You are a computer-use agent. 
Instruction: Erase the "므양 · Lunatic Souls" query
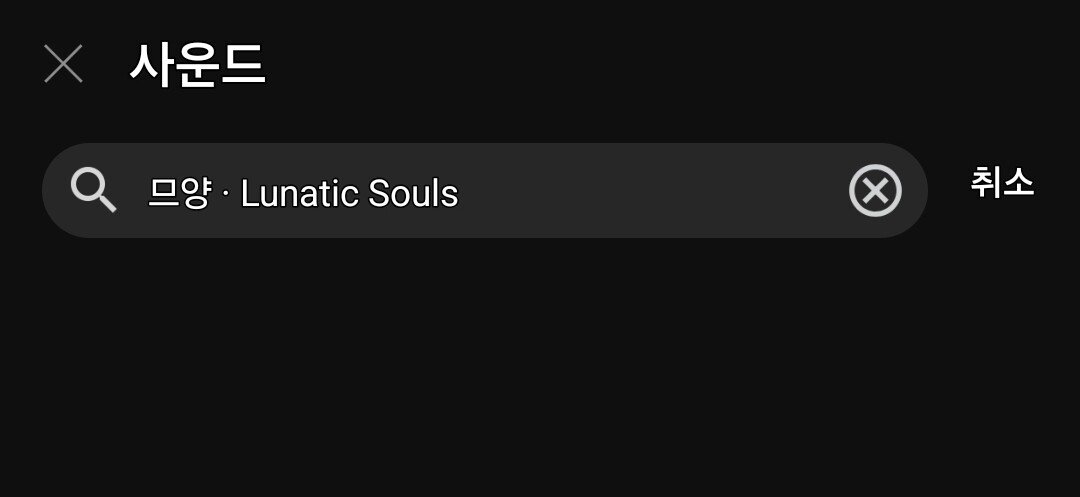[875, 191]
